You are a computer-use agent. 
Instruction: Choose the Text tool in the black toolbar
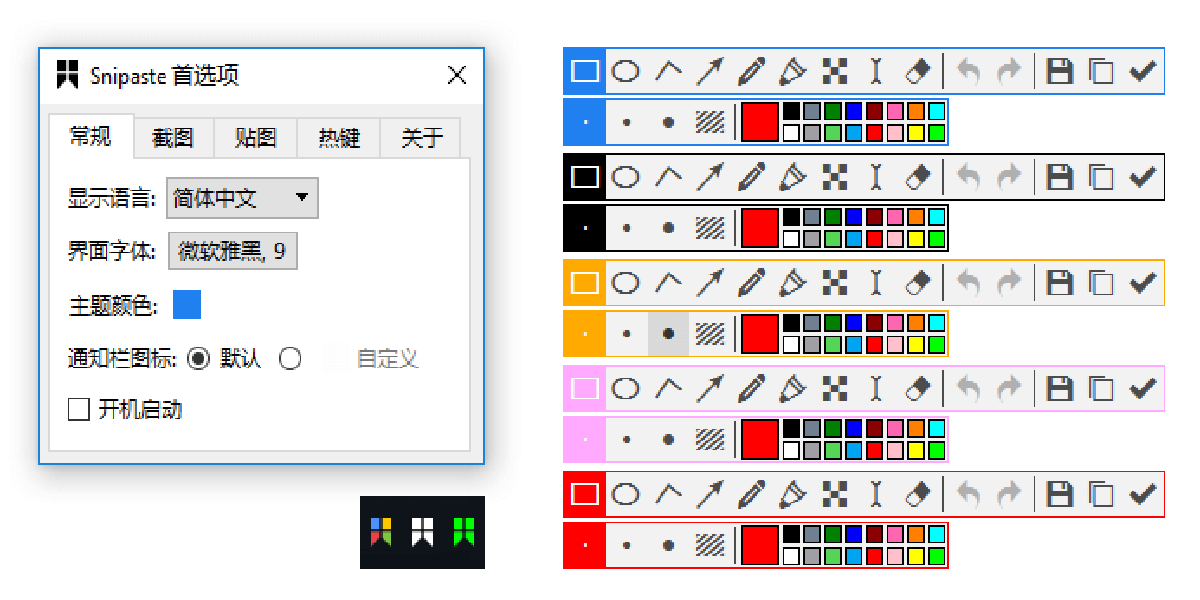coord(876,177)
